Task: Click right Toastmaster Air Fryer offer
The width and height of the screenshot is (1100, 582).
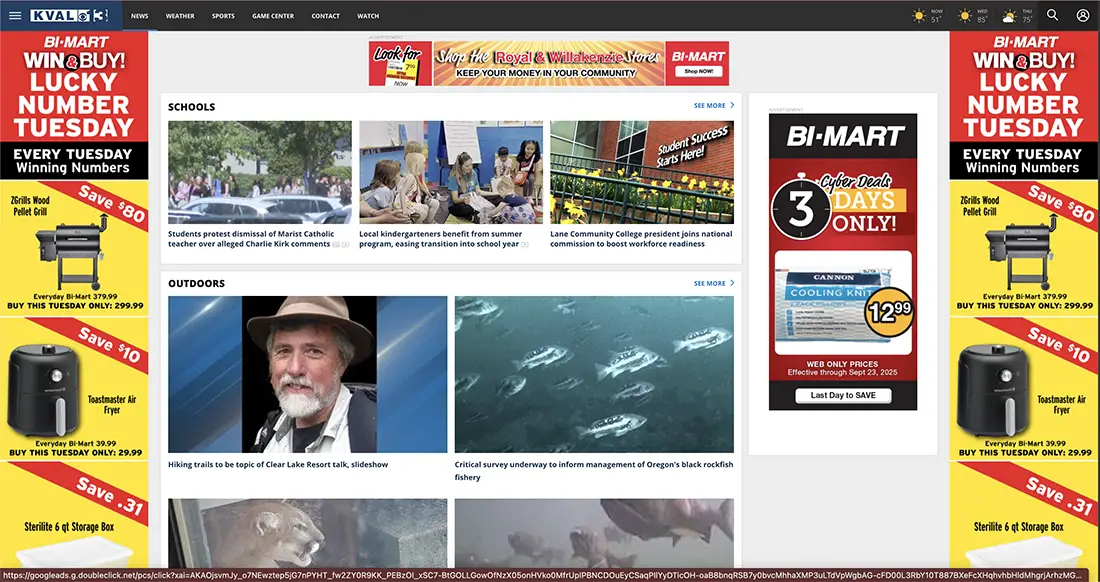Action: pos(1024,388)
